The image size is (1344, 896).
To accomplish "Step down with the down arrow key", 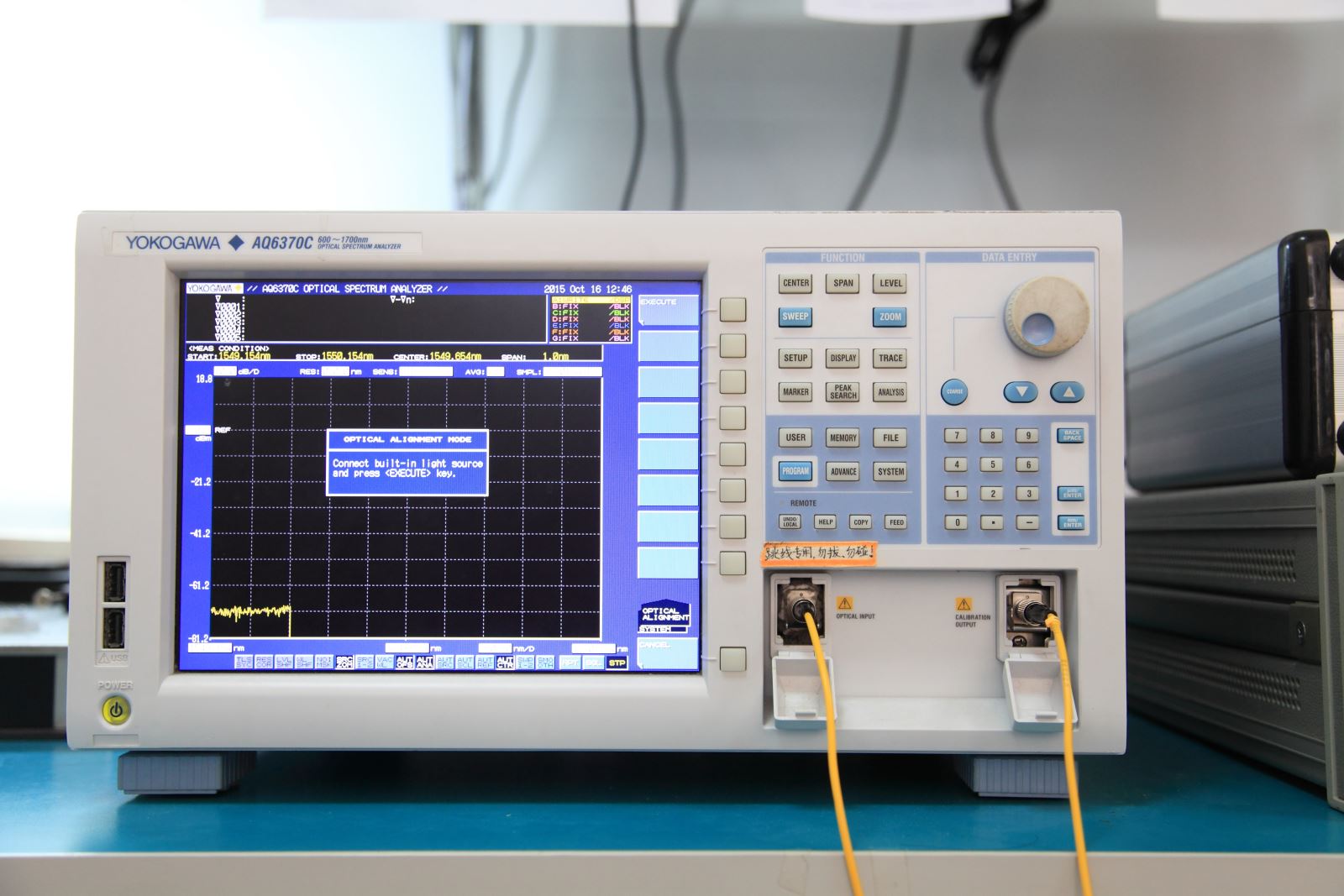I will tap(1021, 392).
